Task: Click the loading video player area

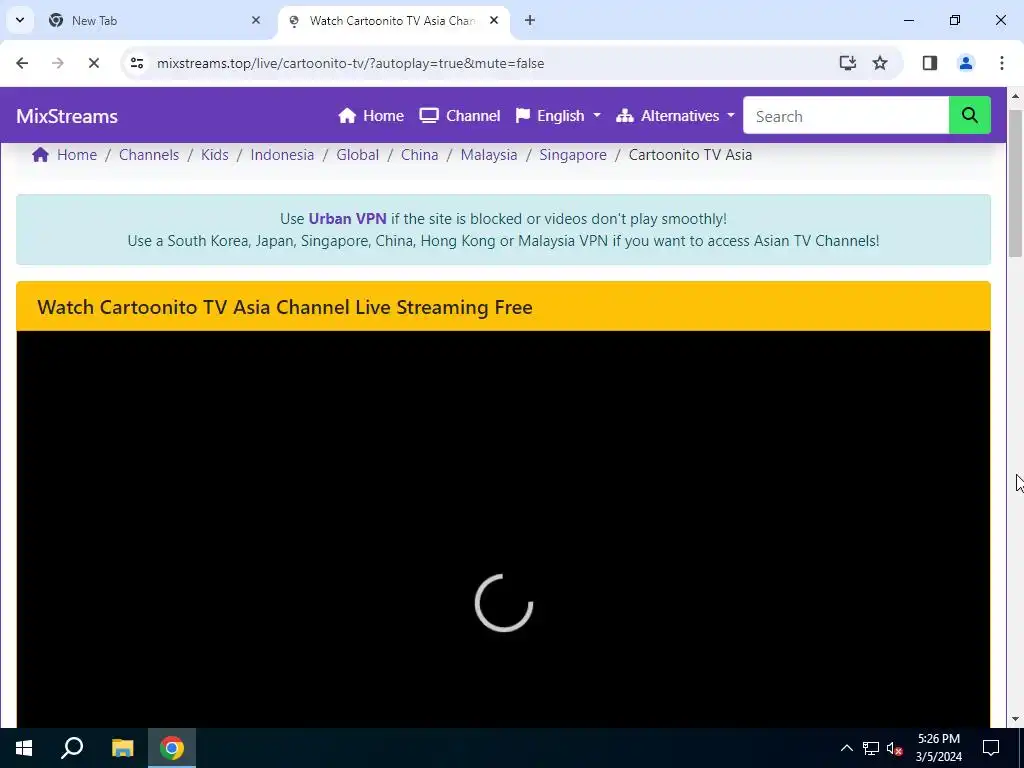Action: click(x=504, y=529)
